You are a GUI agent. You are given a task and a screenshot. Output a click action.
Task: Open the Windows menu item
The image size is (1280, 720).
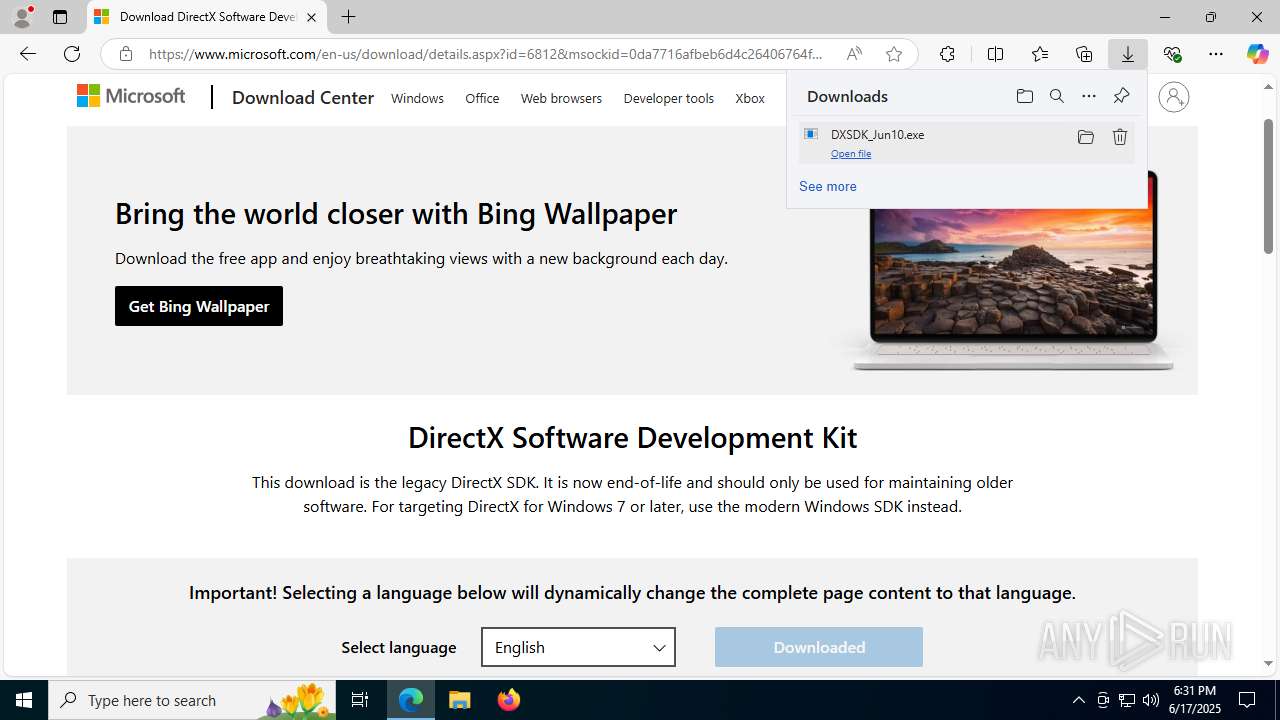tap(417, 98)
